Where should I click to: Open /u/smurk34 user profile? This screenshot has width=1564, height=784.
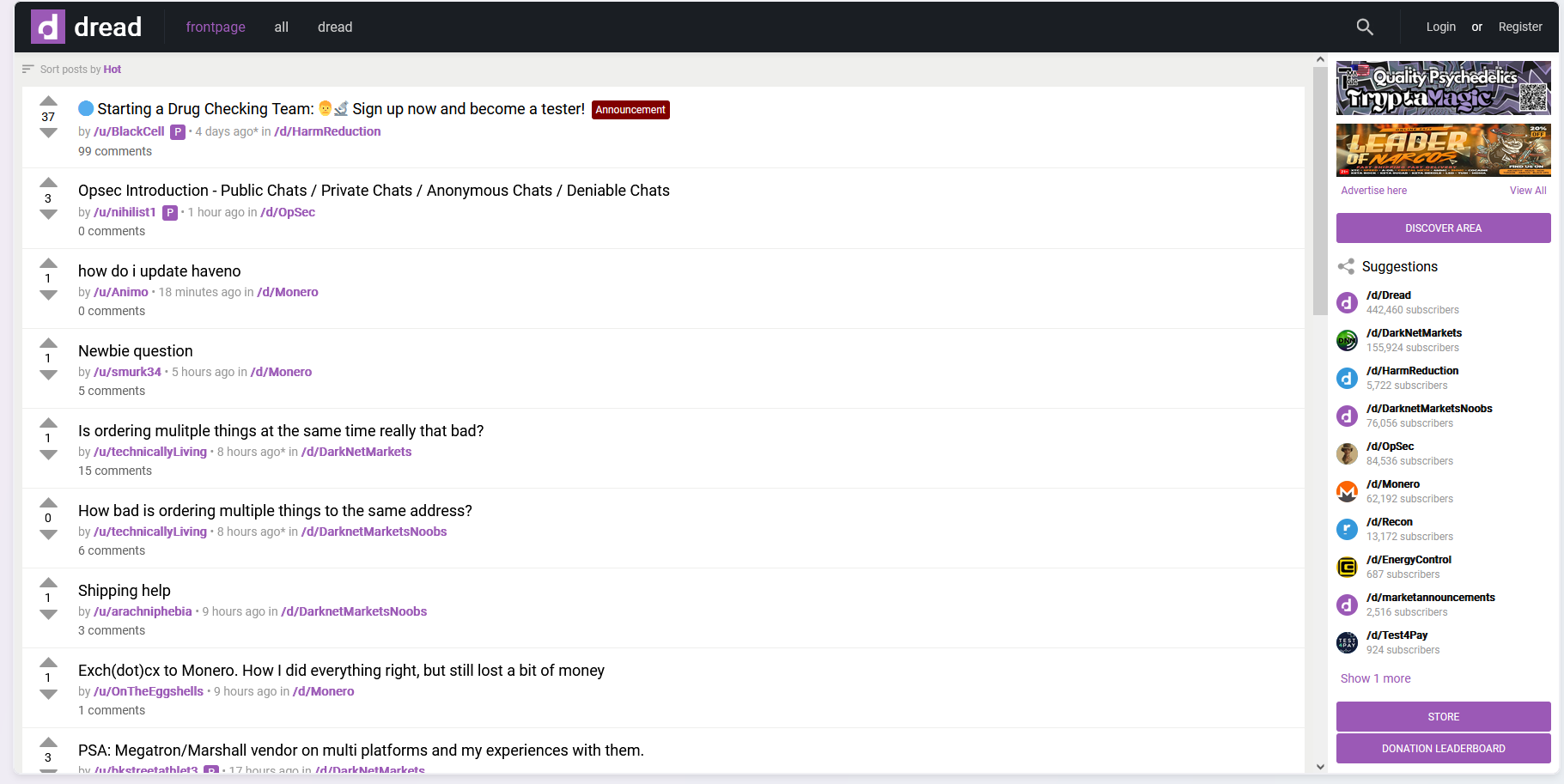[x=127, y=372]
